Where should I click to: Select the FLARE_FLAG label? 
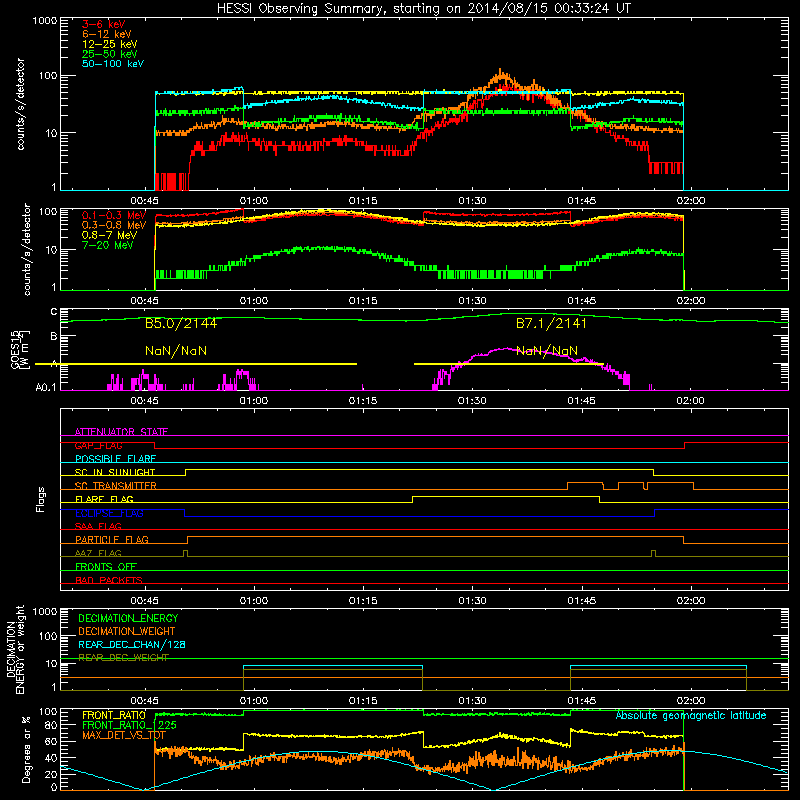pos(104,499)
